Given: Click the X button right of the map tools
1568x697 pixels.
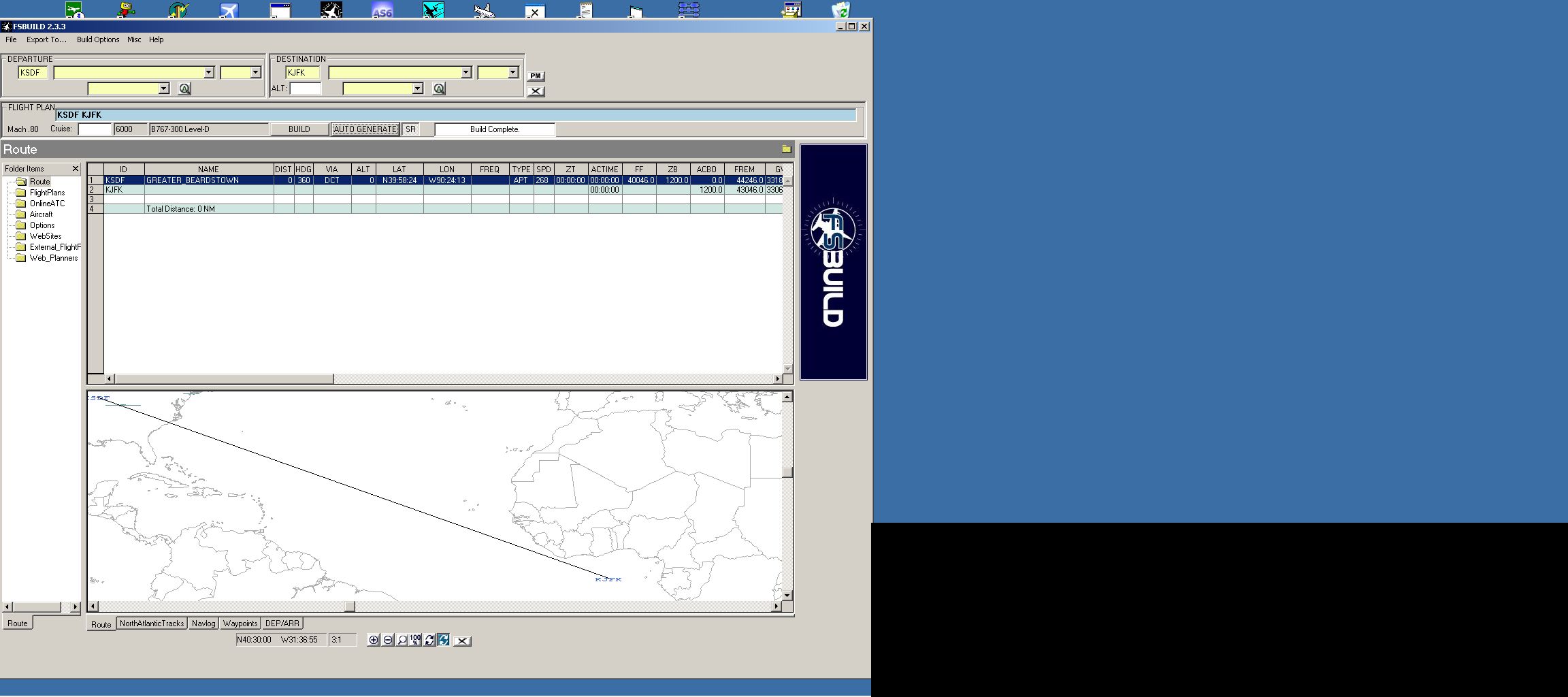Looking at the screenshot, I should (462, 641).
